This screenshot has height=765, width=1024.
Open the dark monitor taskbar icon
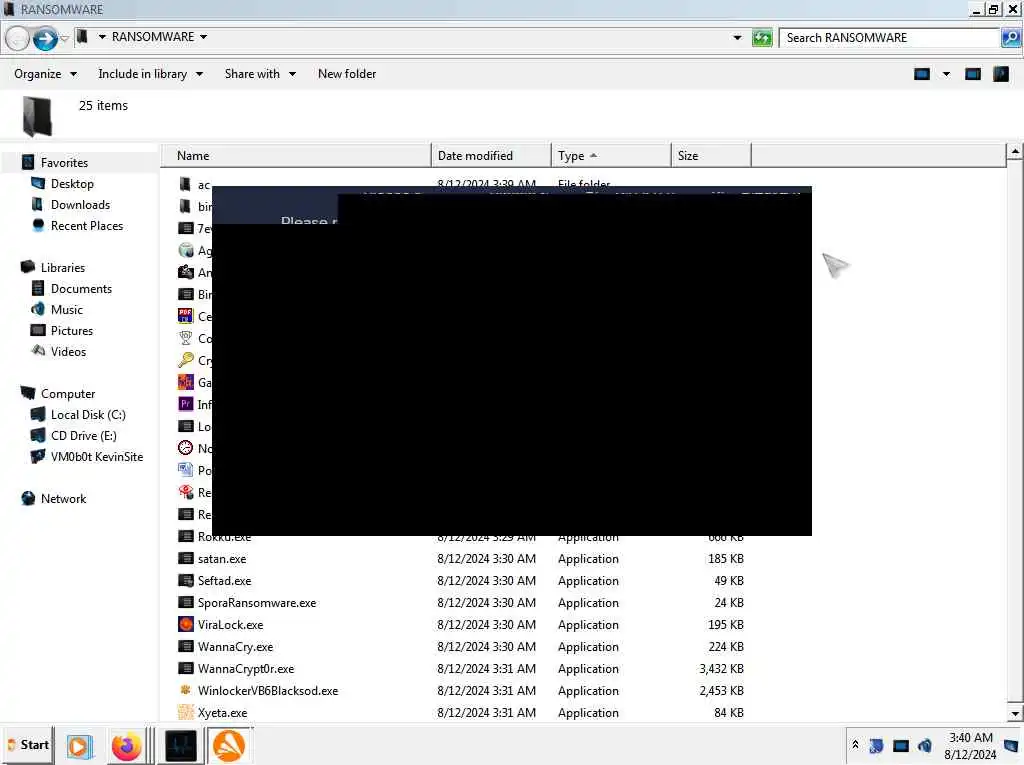click(180, 745)
